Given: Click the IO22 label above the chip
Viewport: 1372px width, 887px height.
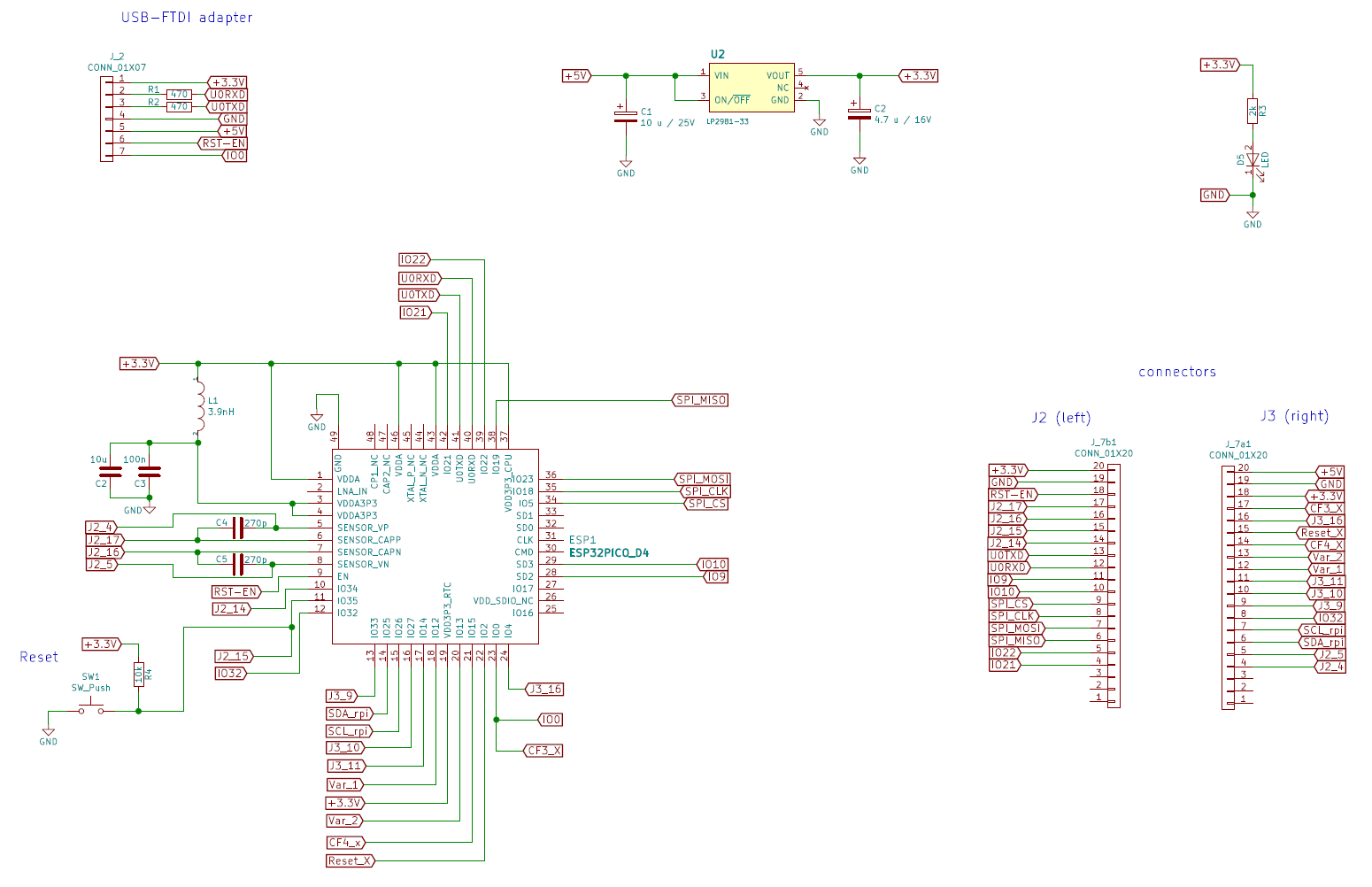Looking at the screenshot, I should (x=415, y=259).
